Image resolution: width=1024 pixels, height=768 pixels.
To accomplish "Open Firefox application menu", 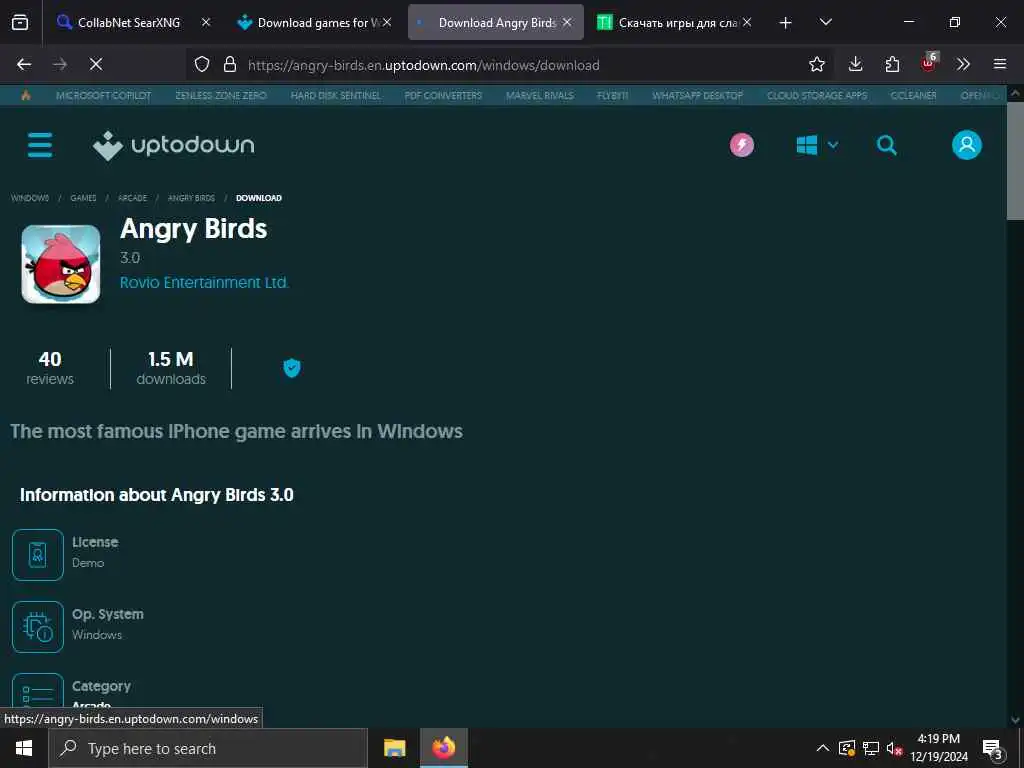I will point(1000,64).
